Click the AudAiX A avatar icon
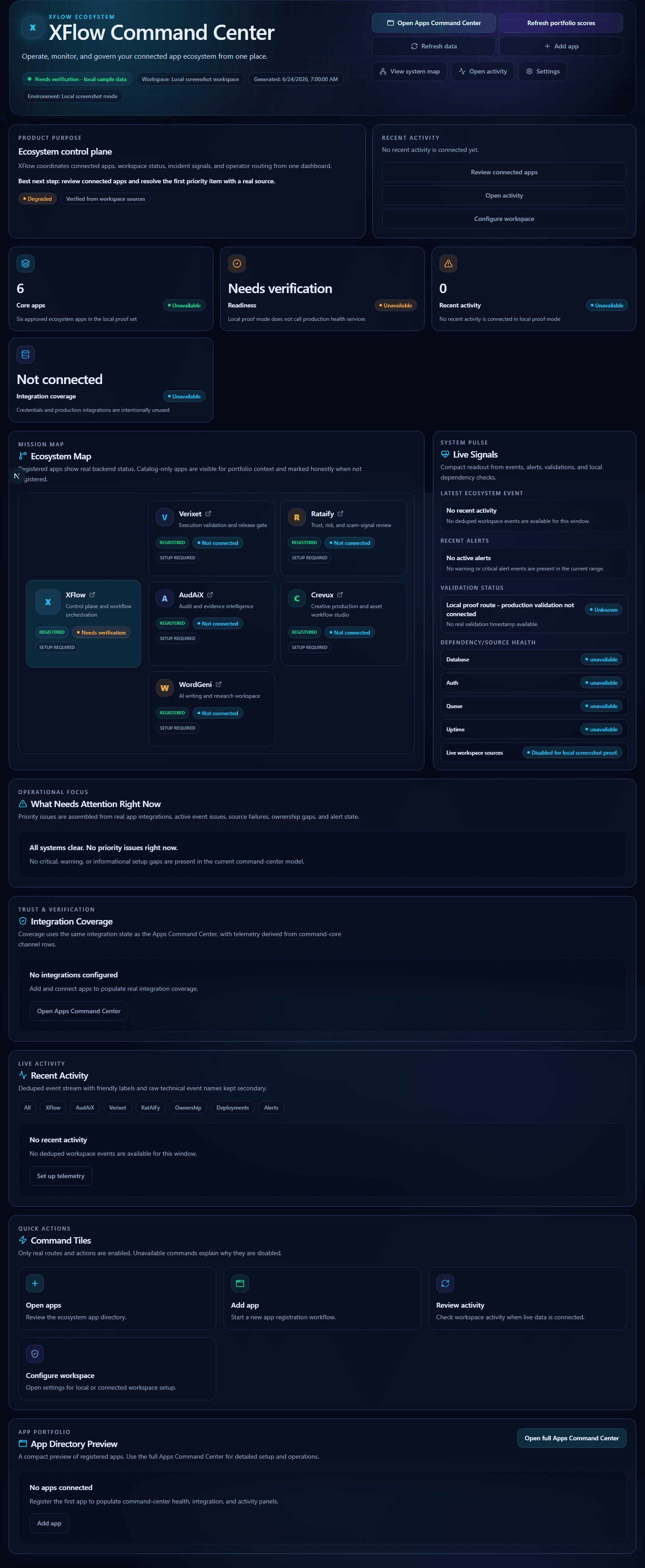The width and height of the screenshot is (645, 1568). [164, 598]
